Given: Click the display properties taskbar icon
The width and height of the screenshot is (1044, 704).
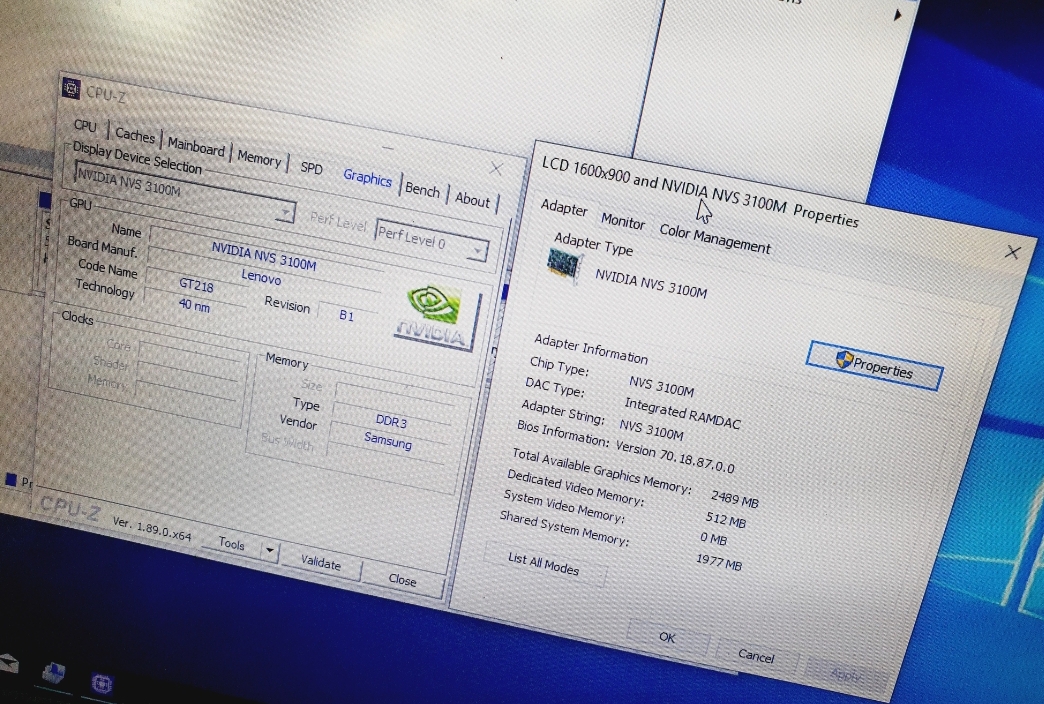Looking at the screenshot, I should click(x=52, y=673).
